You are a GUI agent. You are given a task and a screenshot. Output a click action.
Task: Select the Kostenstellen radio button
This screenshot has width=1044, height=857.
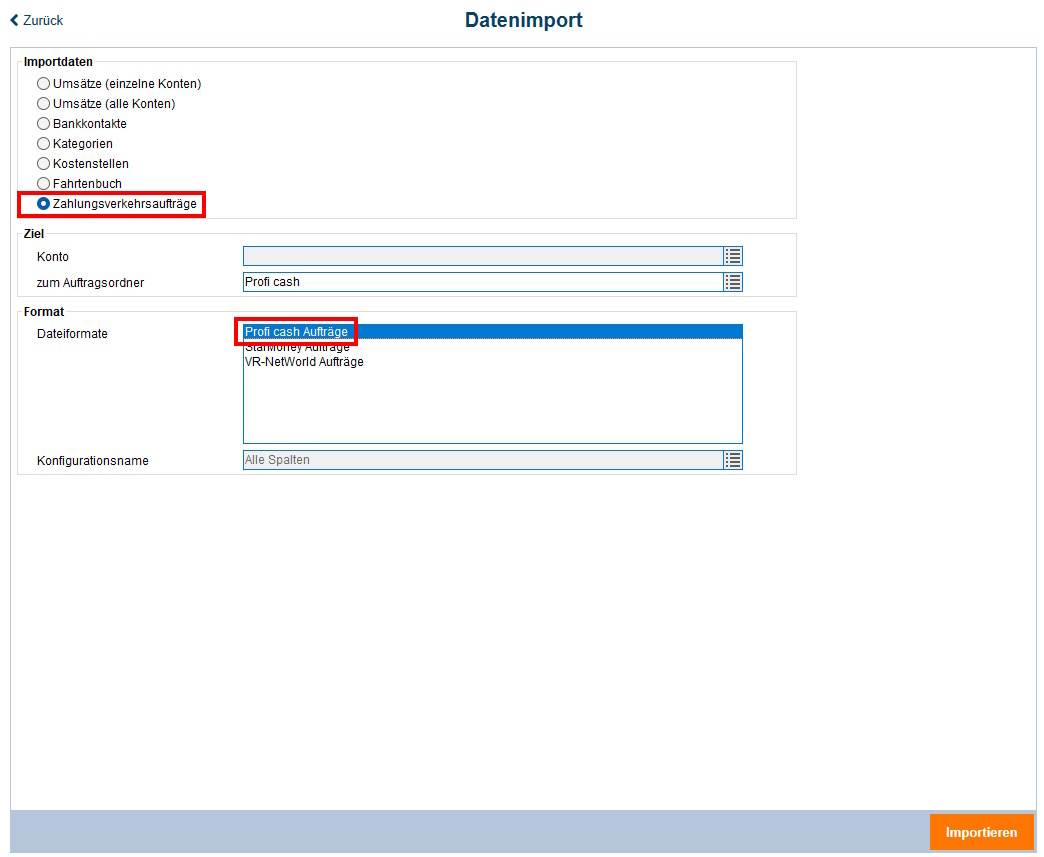pos(43,163)
